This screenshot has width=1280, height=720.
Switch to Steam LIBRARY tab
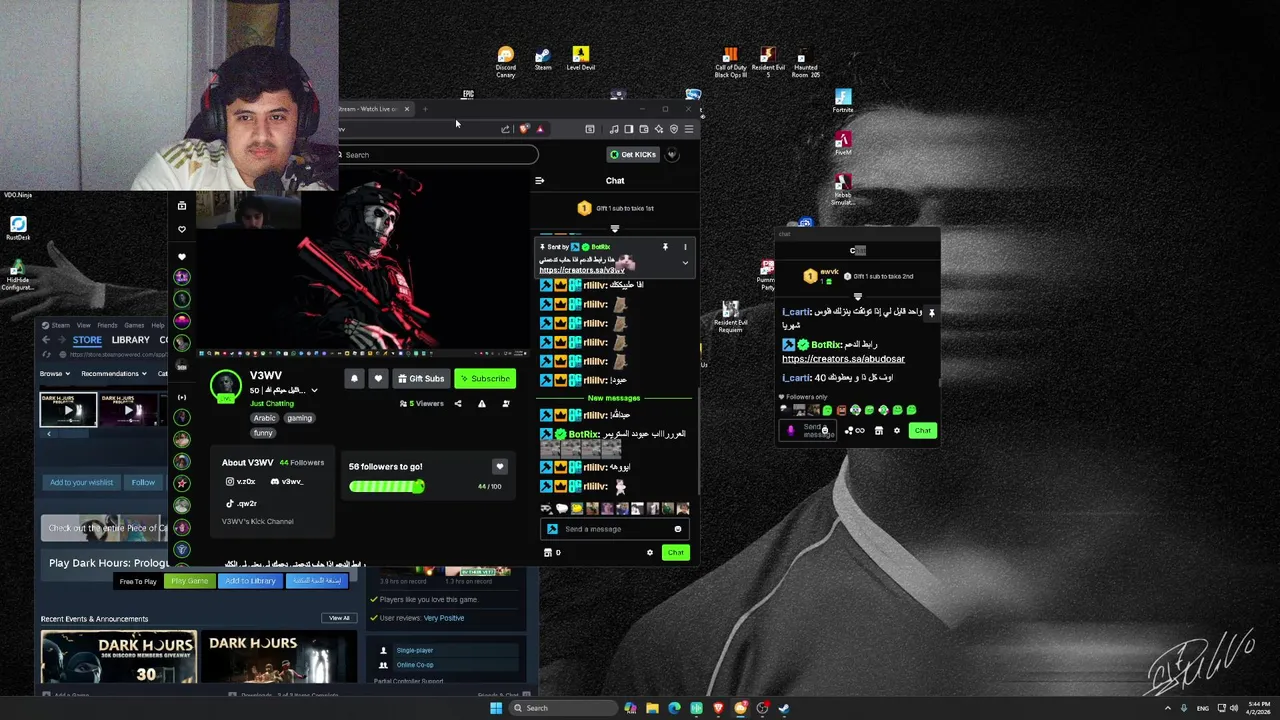point(130,340)
